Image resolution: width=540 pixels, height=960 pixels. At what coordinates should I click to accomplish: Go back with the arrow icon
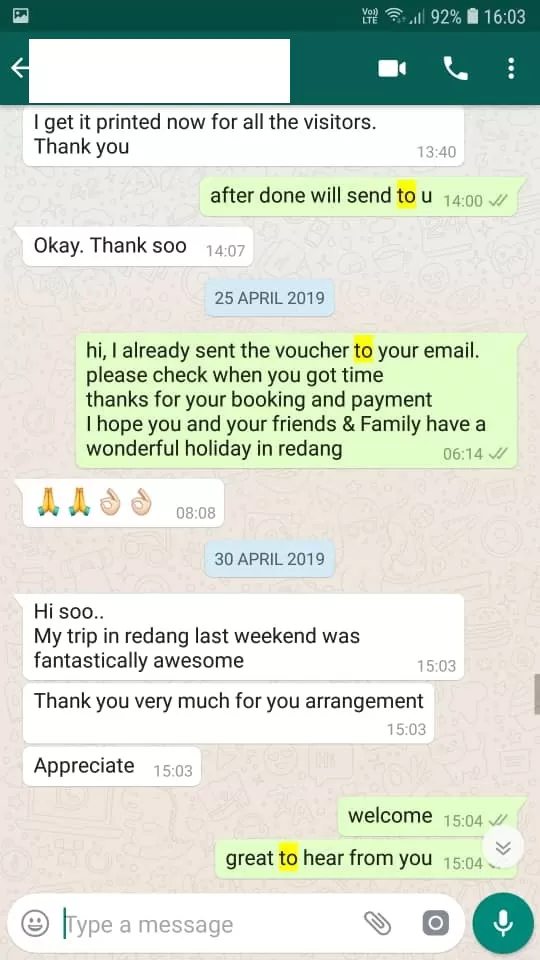click(x=19, y=69)
